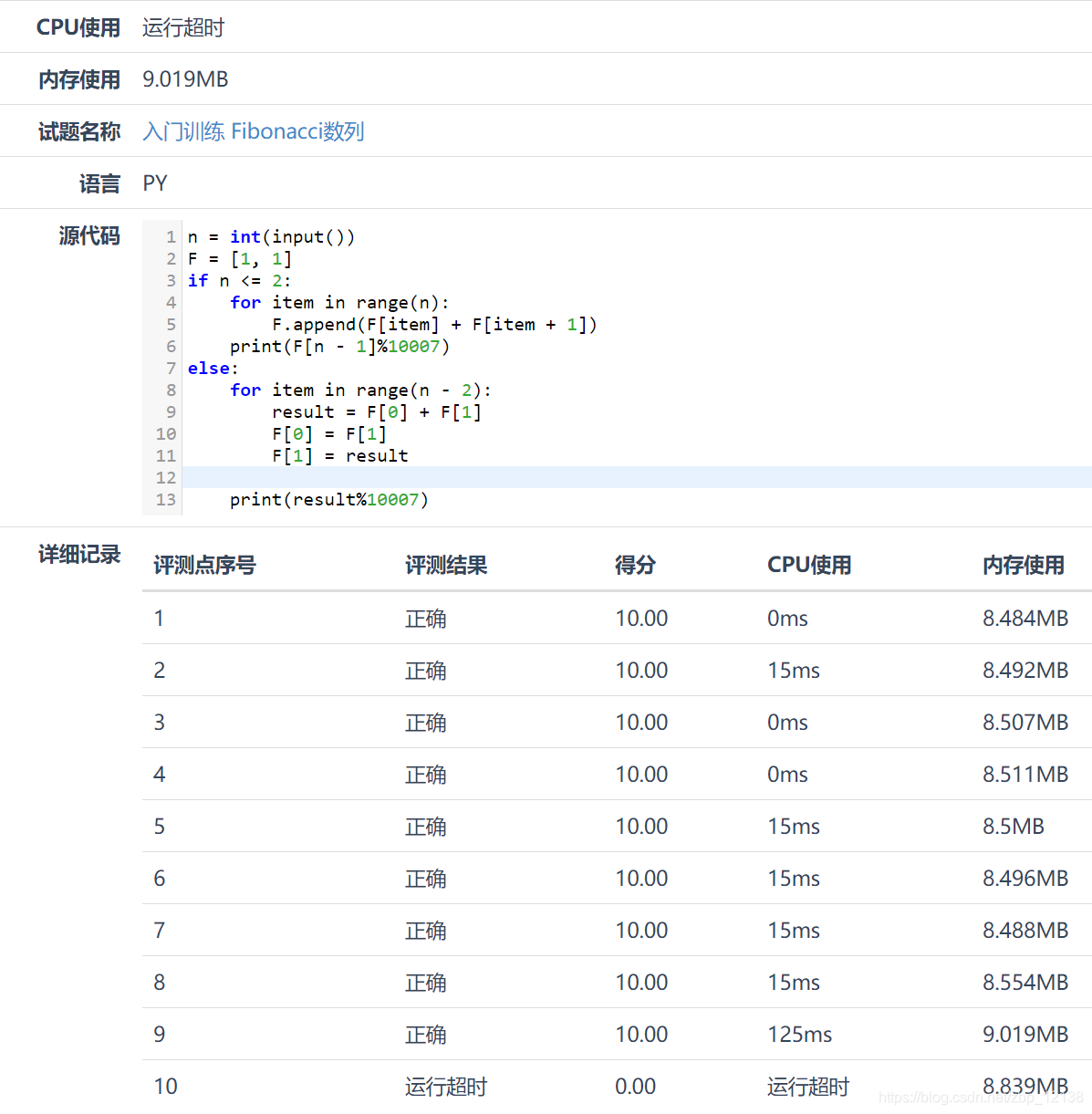Click the 125ms CPU value in row 9
This screenshot has height=1114, width=1092.
[800, 1035]
